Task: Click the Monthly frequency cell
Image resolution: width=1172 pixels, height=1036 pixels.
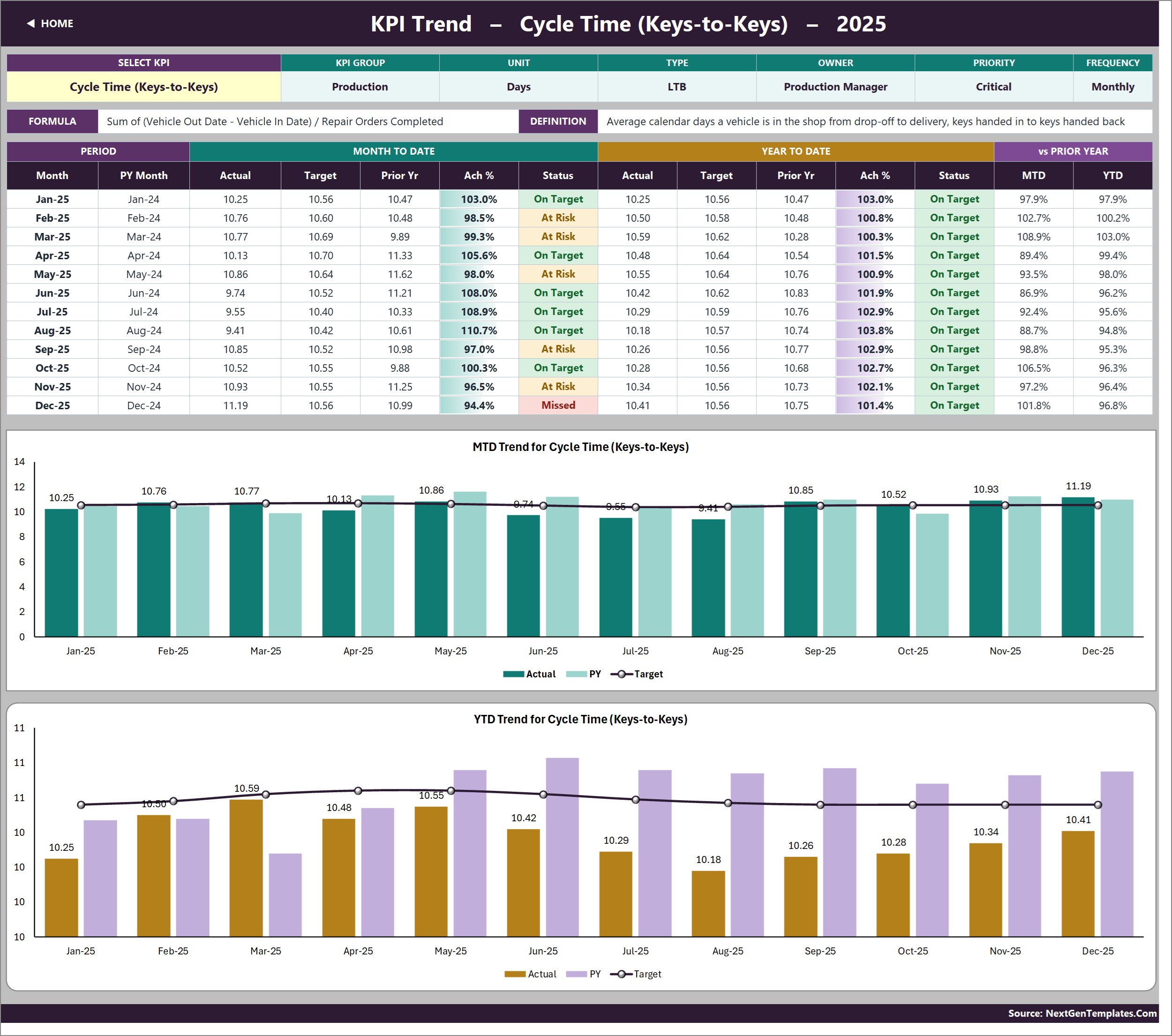Action: tap(1112, 87)
